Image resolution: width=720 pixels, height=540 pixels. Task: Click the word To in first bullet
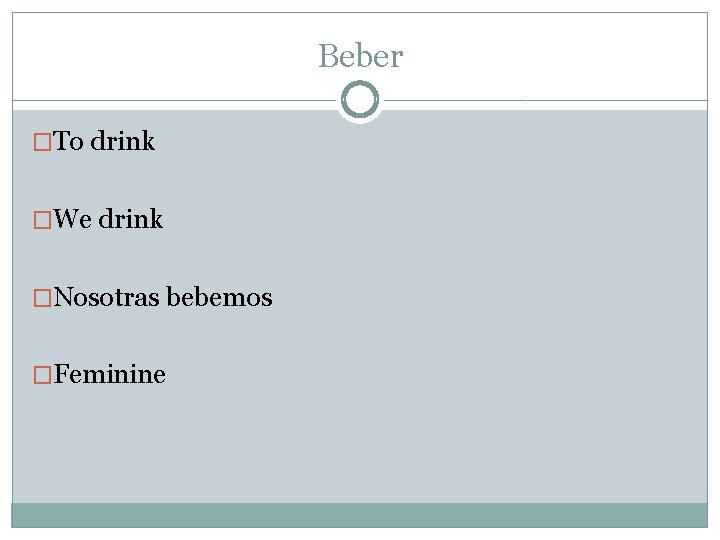coord(68,141)
